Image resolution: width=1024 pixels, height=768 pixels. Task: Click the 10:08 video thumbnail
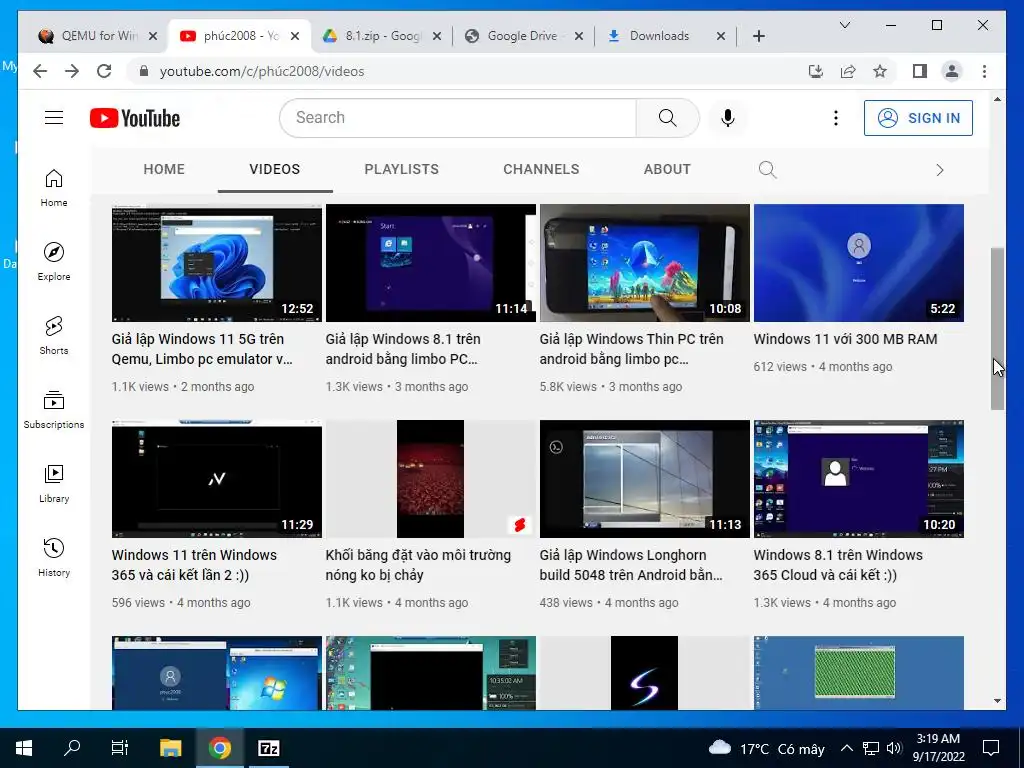click(645, 263)
